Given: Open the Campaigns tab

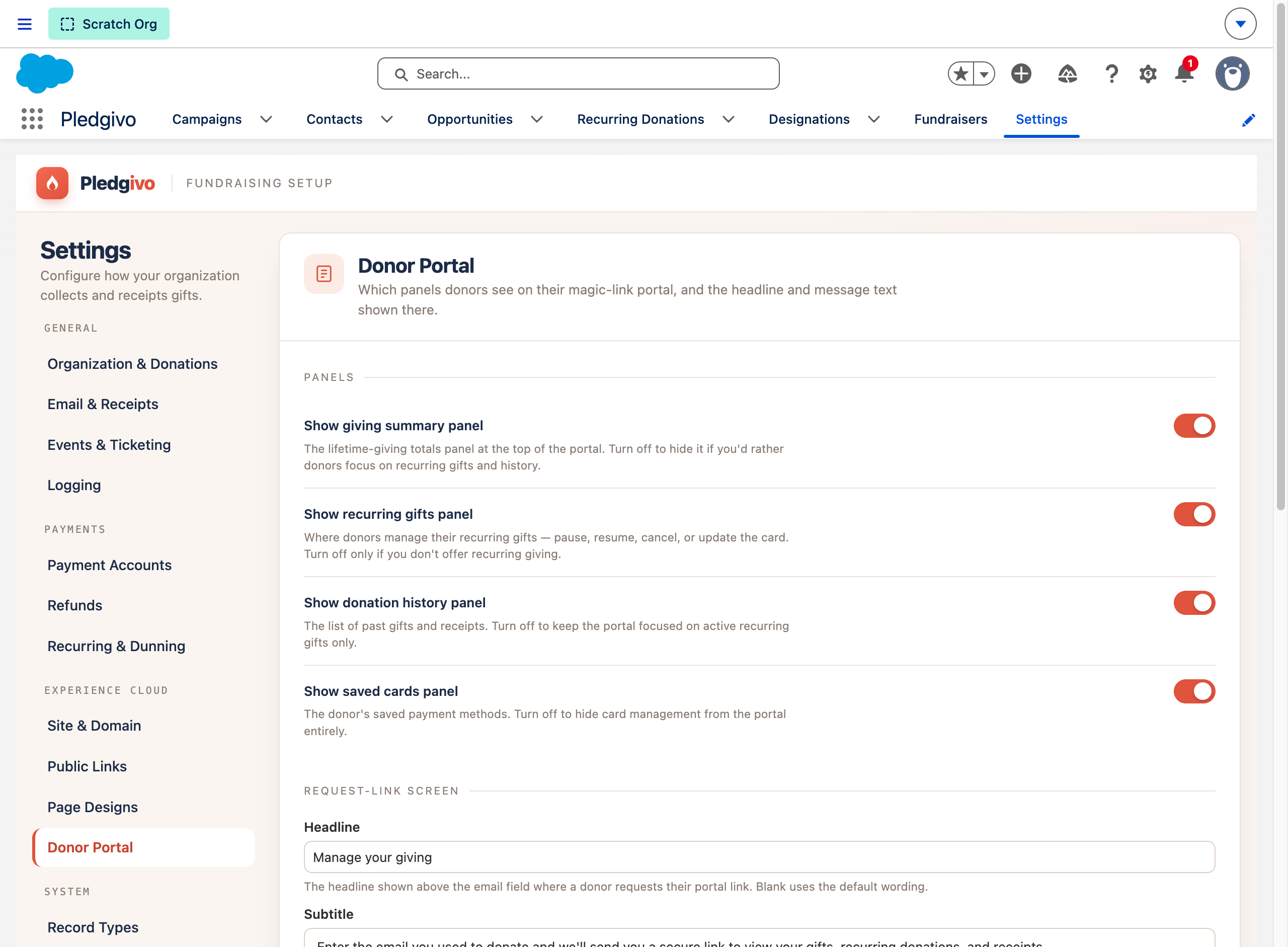Looking at the screenshot, I should coord(207,119).
